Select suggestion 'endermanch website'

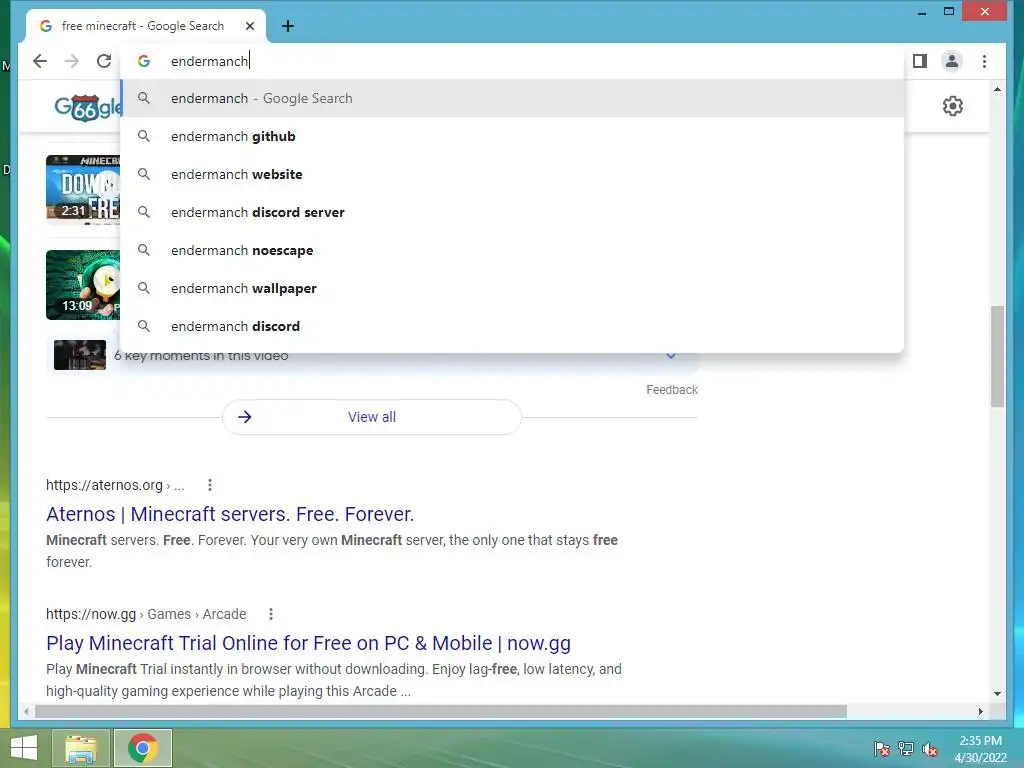coord(512,174)
